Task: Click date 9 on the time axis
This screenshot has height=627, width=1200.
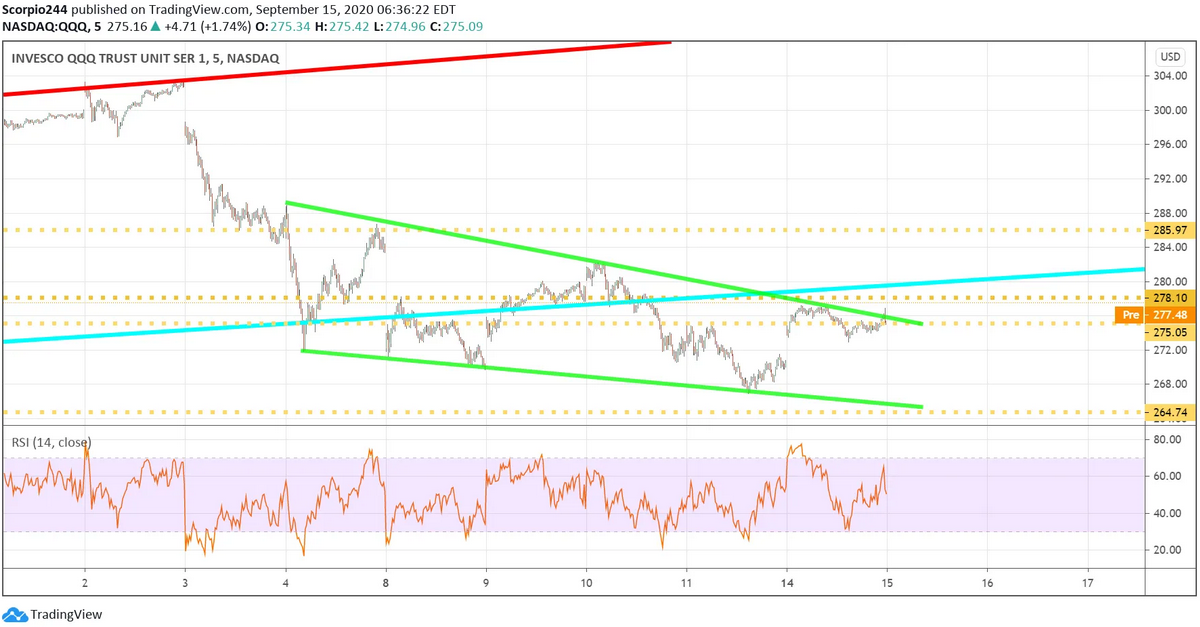Action: click(486, 582)
